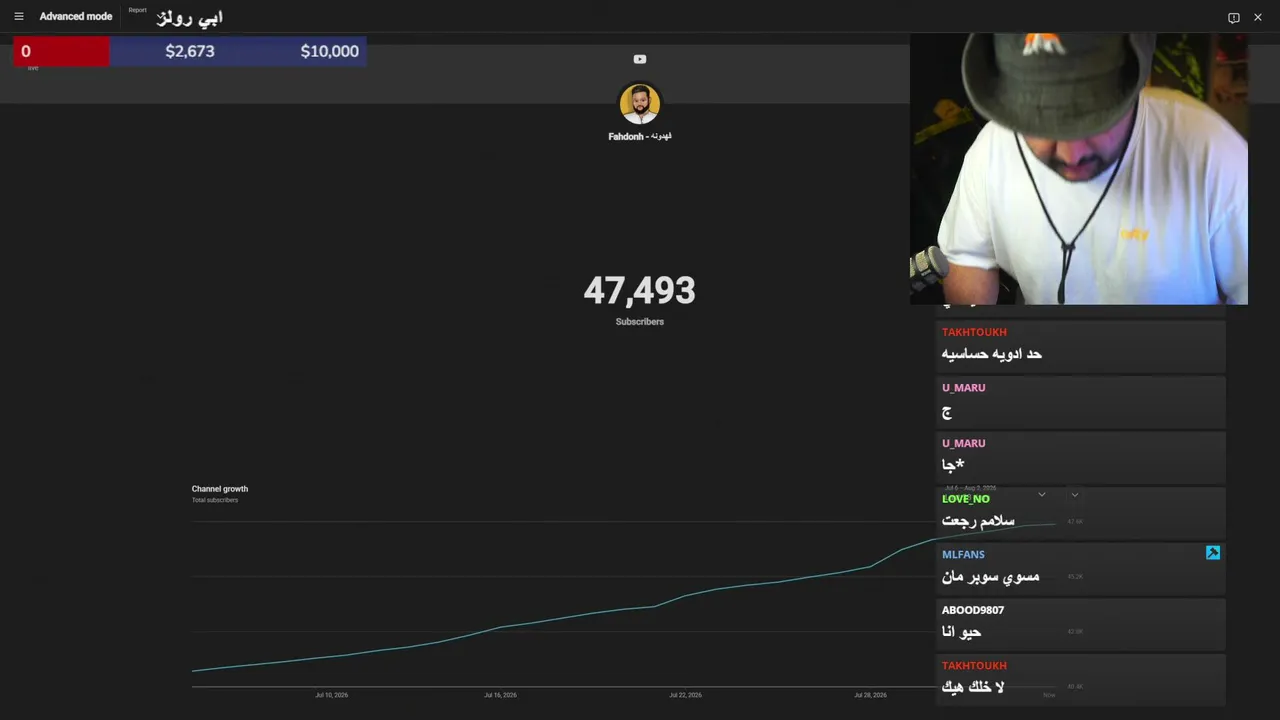Click the Arabic title 'ابي رولز' in header
The width and height of the screenshot is (1280, 720).
pos(189,18)
